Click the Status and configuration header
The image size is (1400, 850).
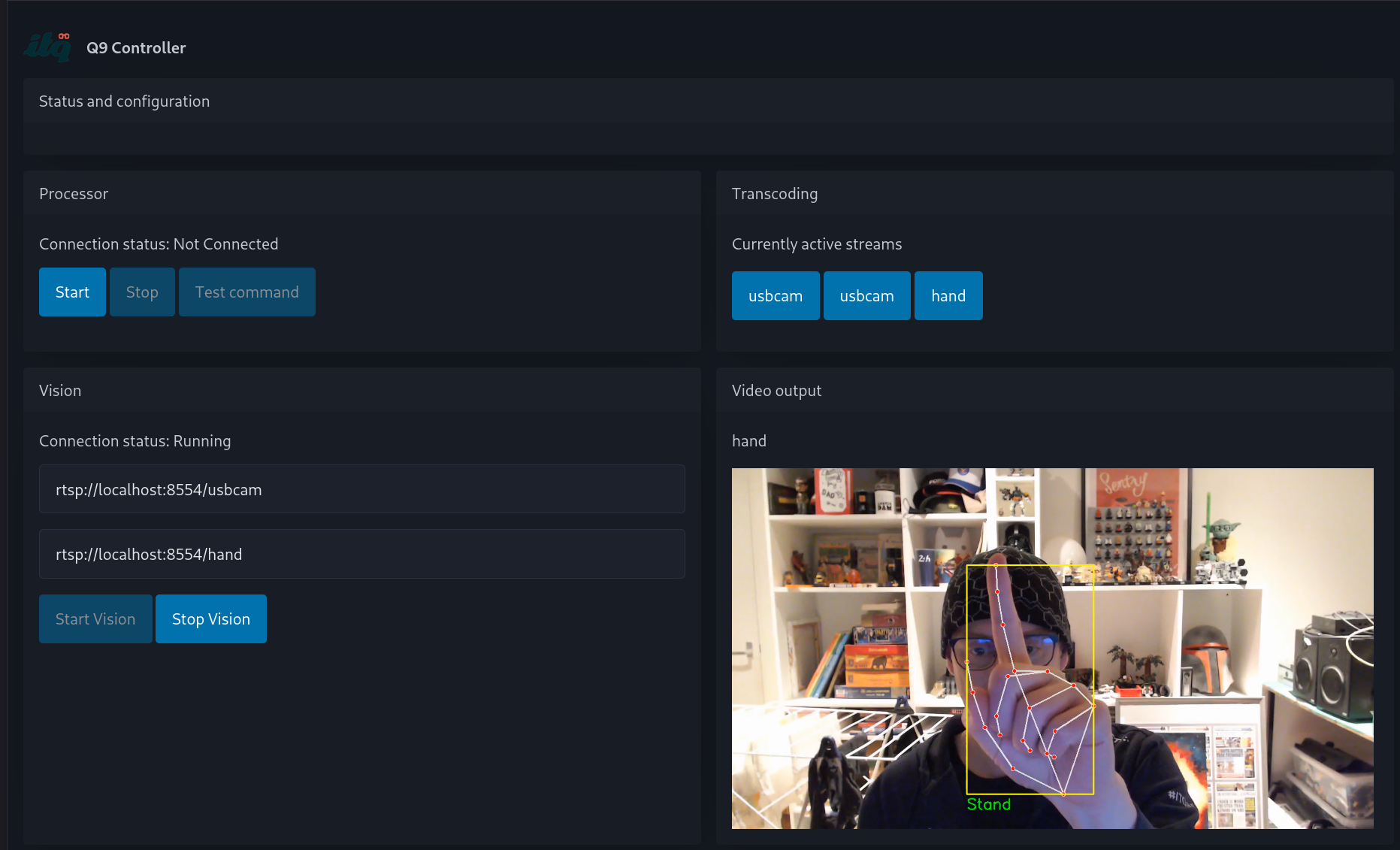click(124, 101)
